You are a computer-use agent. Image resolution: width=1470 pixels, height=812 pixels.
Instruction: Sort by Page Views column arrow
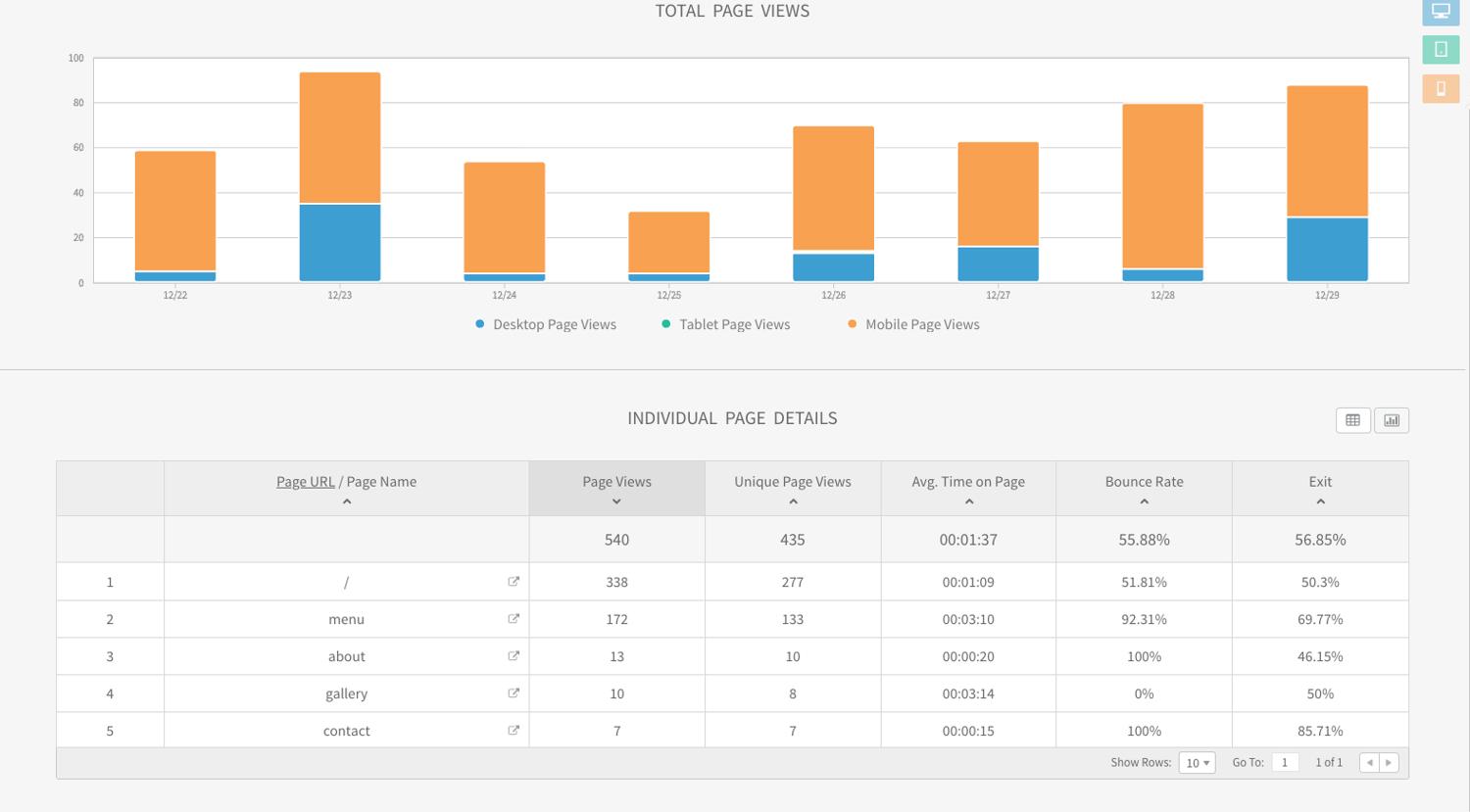616,502
